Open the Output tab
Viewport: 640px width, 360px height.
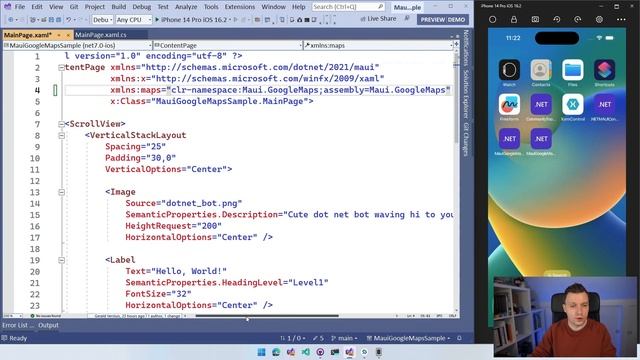(48, 325)
